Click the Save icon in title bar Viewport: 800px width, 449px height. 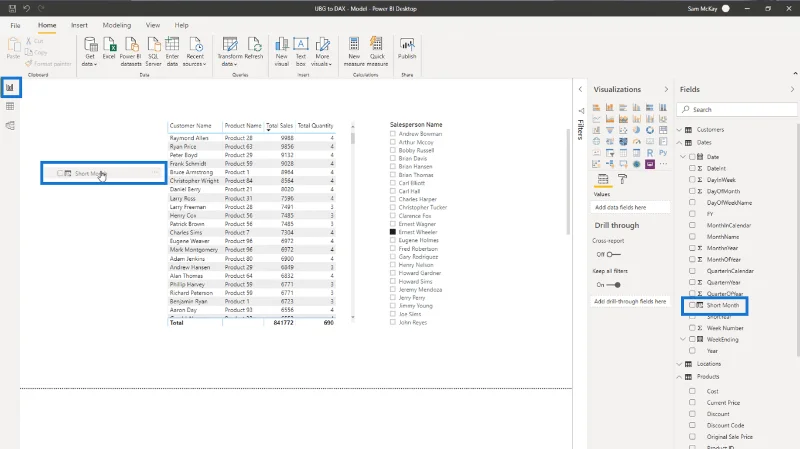[12, 9]
